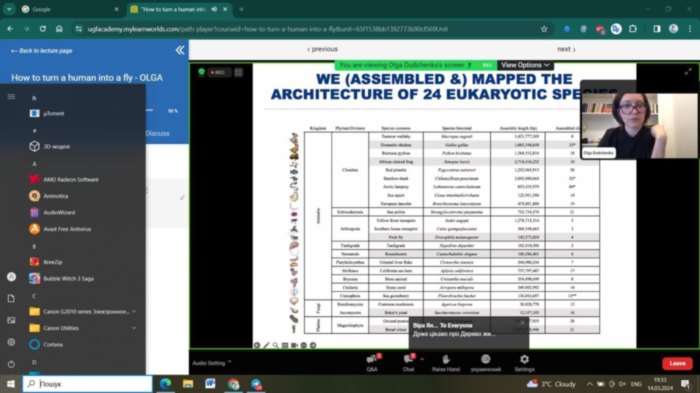Bookmark this page with the star icon
The height and width of the screenshot is (393, 700).
(x=544, y=29)
